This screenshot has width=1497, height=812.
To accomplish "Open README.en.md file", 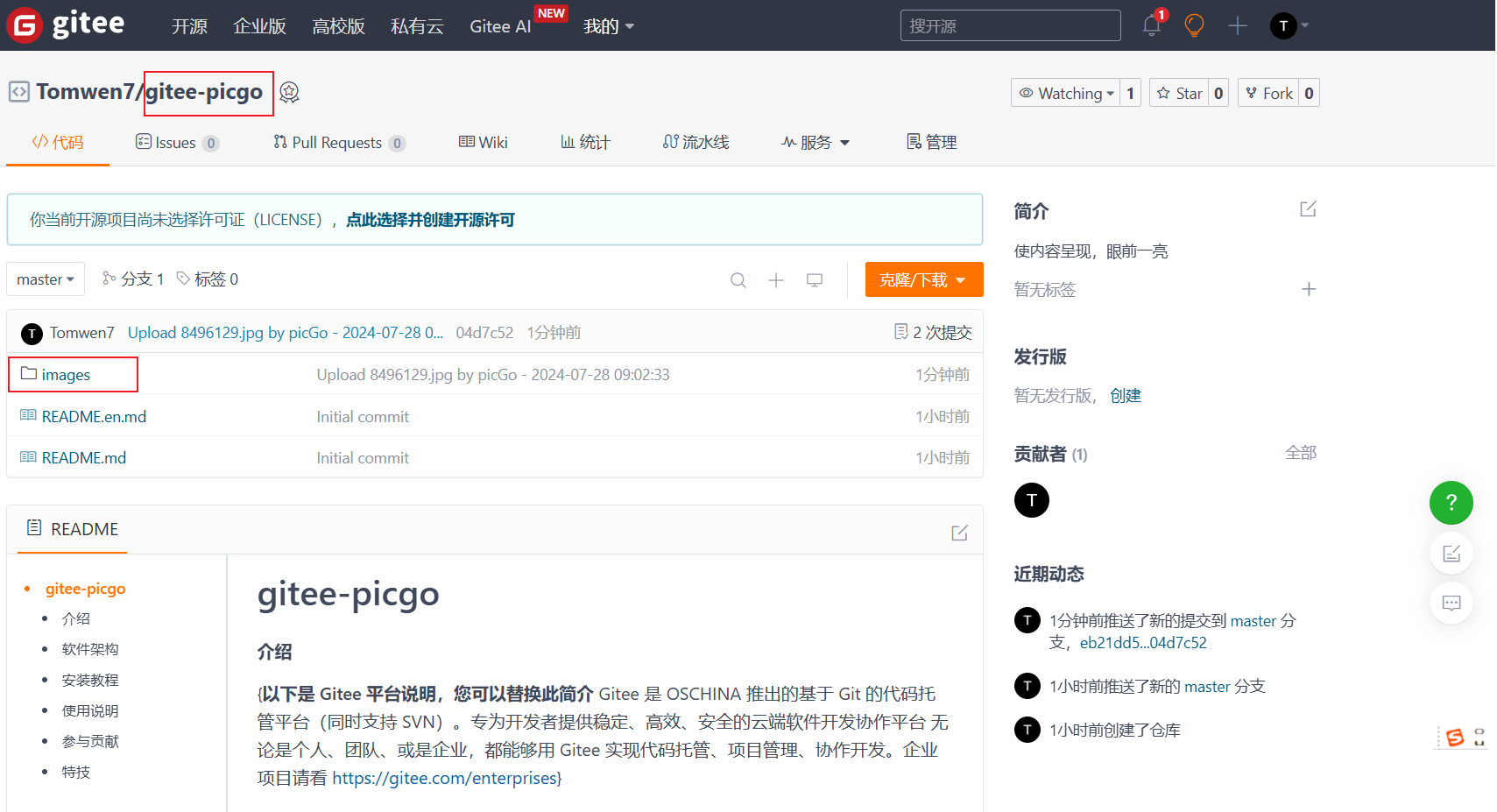I will (x=94, y=417).
